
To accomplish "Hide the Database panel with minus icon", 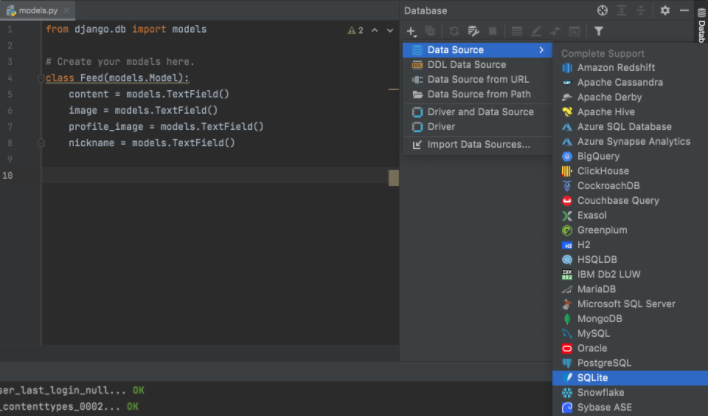I will 684,10.
